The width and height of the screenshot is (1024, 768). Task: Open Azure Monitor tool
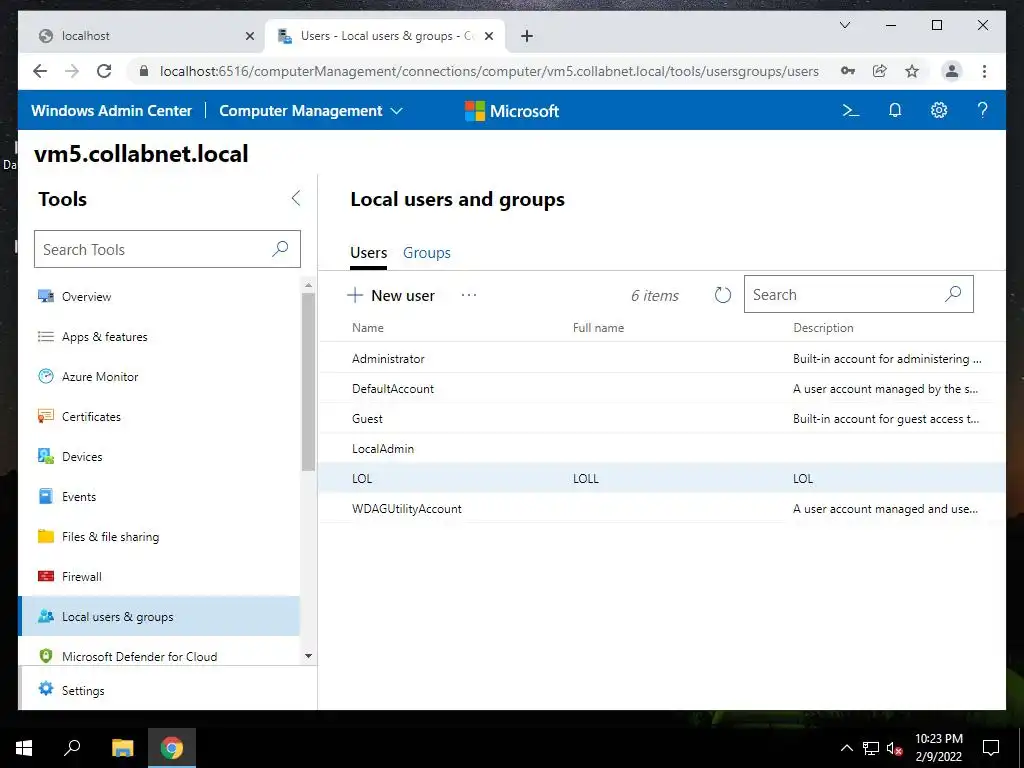point(160,376)
